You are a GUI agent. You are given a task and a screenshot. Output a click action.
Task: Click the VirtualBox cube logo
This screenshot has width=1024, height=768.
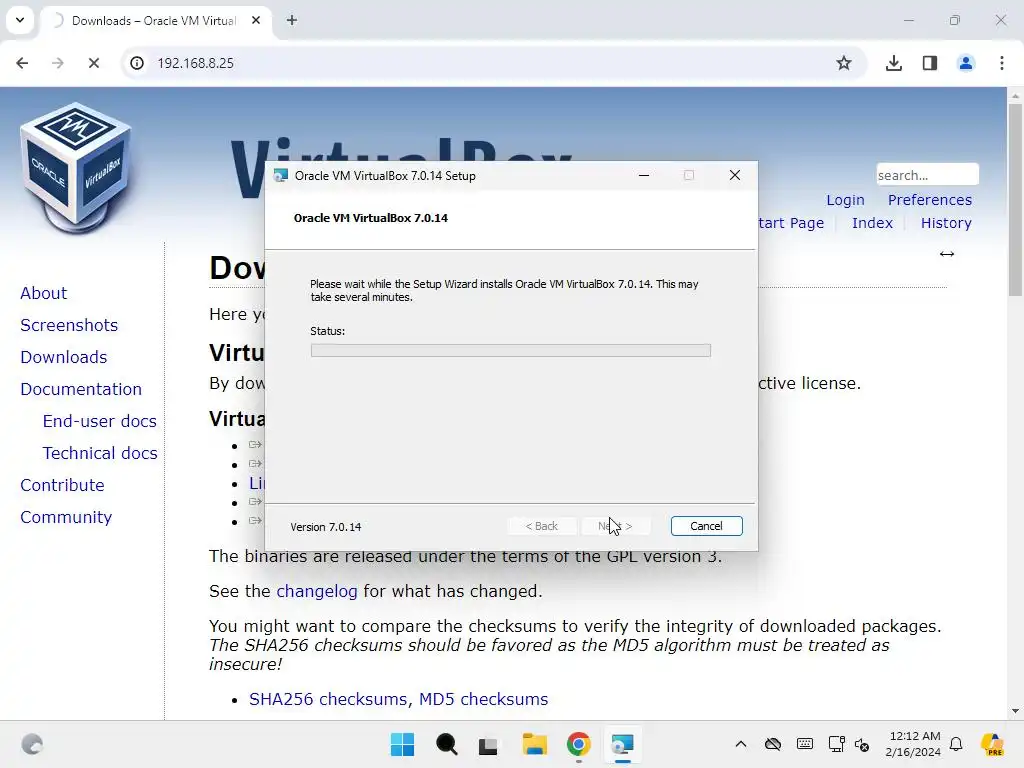tap(75, 168)
